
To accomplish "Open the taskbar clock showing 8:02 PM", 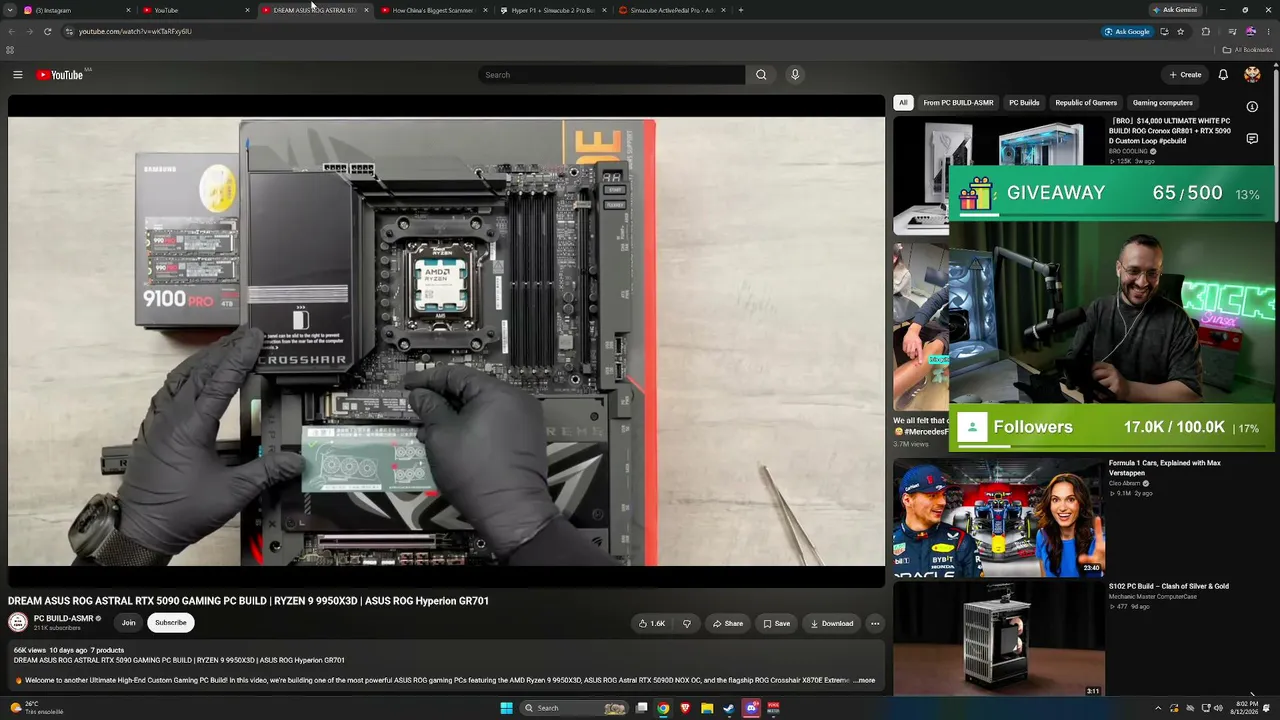I will pyautogui.click(x=1245, y=708).
